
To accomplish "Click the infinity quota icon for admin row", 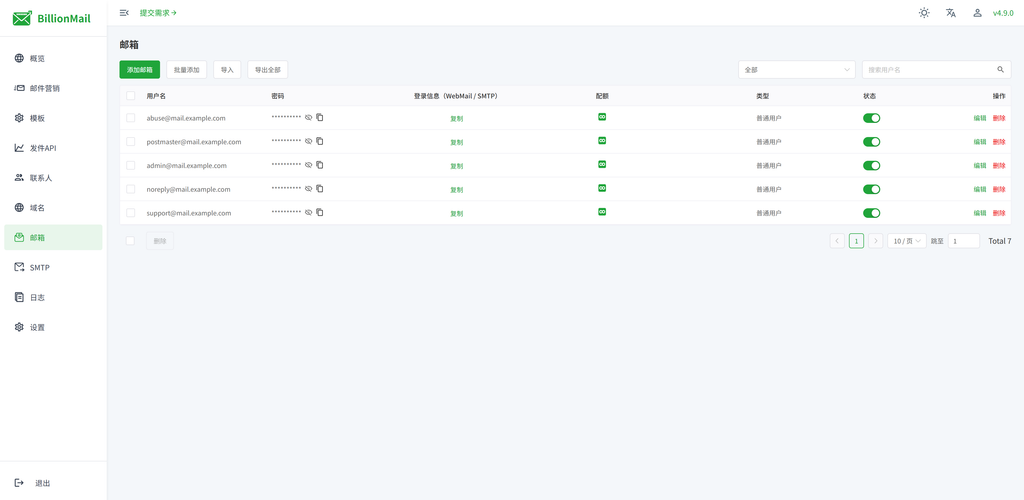I will coord(602,164).
